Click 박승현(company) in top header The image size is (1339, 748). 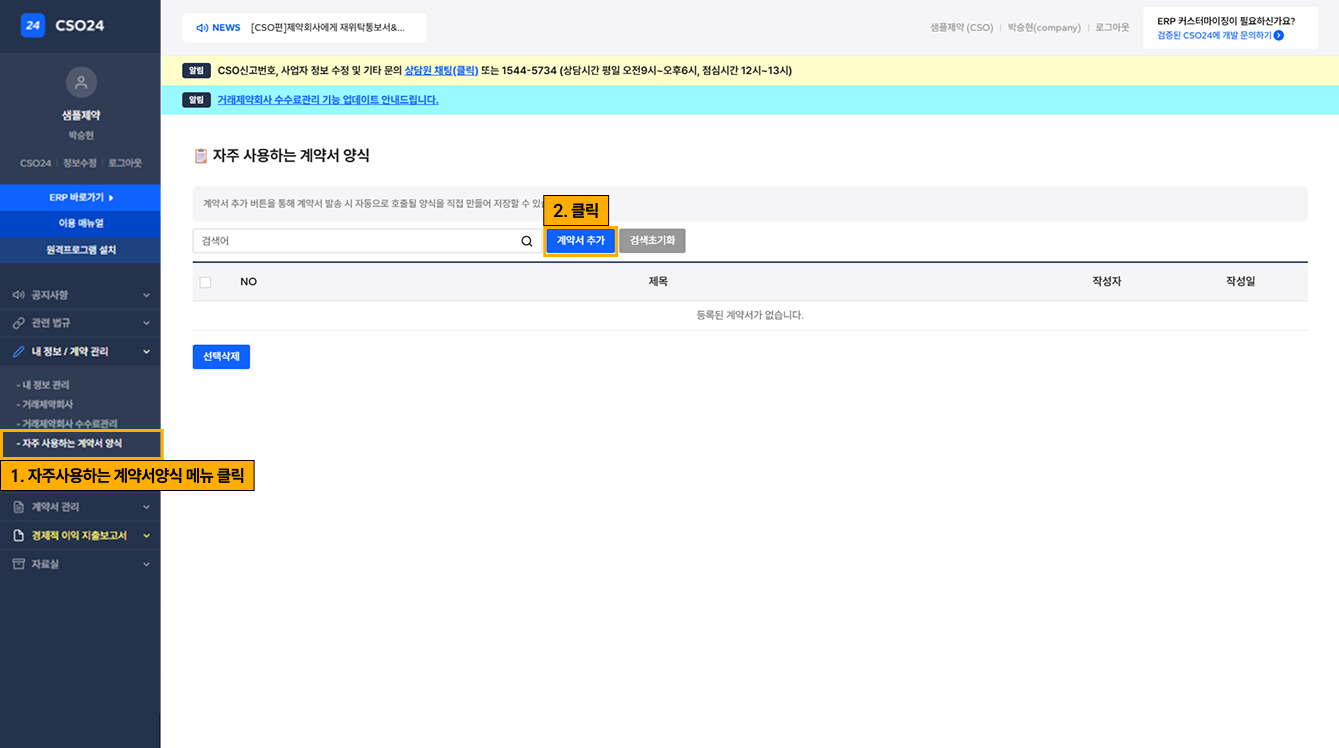[1044, 28]
